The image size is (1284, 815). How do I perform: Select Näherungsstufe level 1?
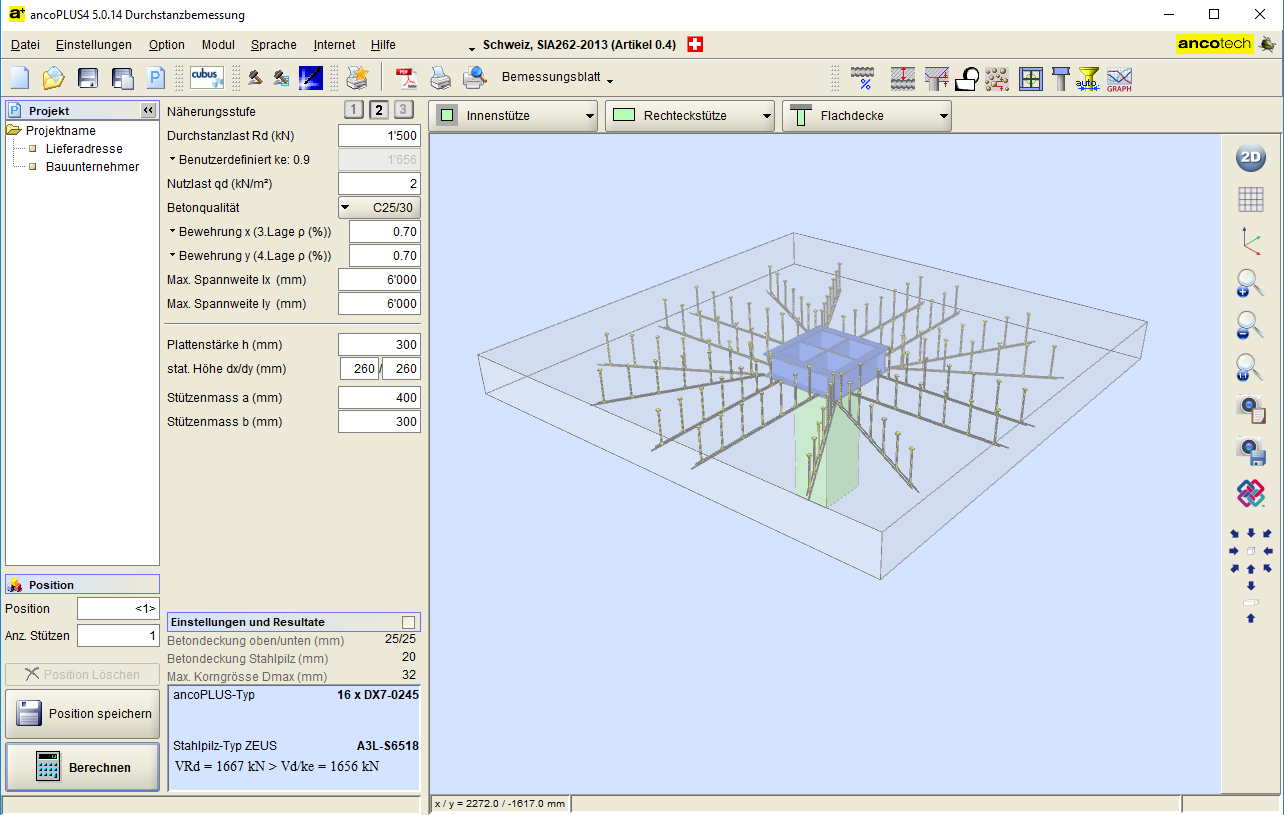tap(355, 111)
